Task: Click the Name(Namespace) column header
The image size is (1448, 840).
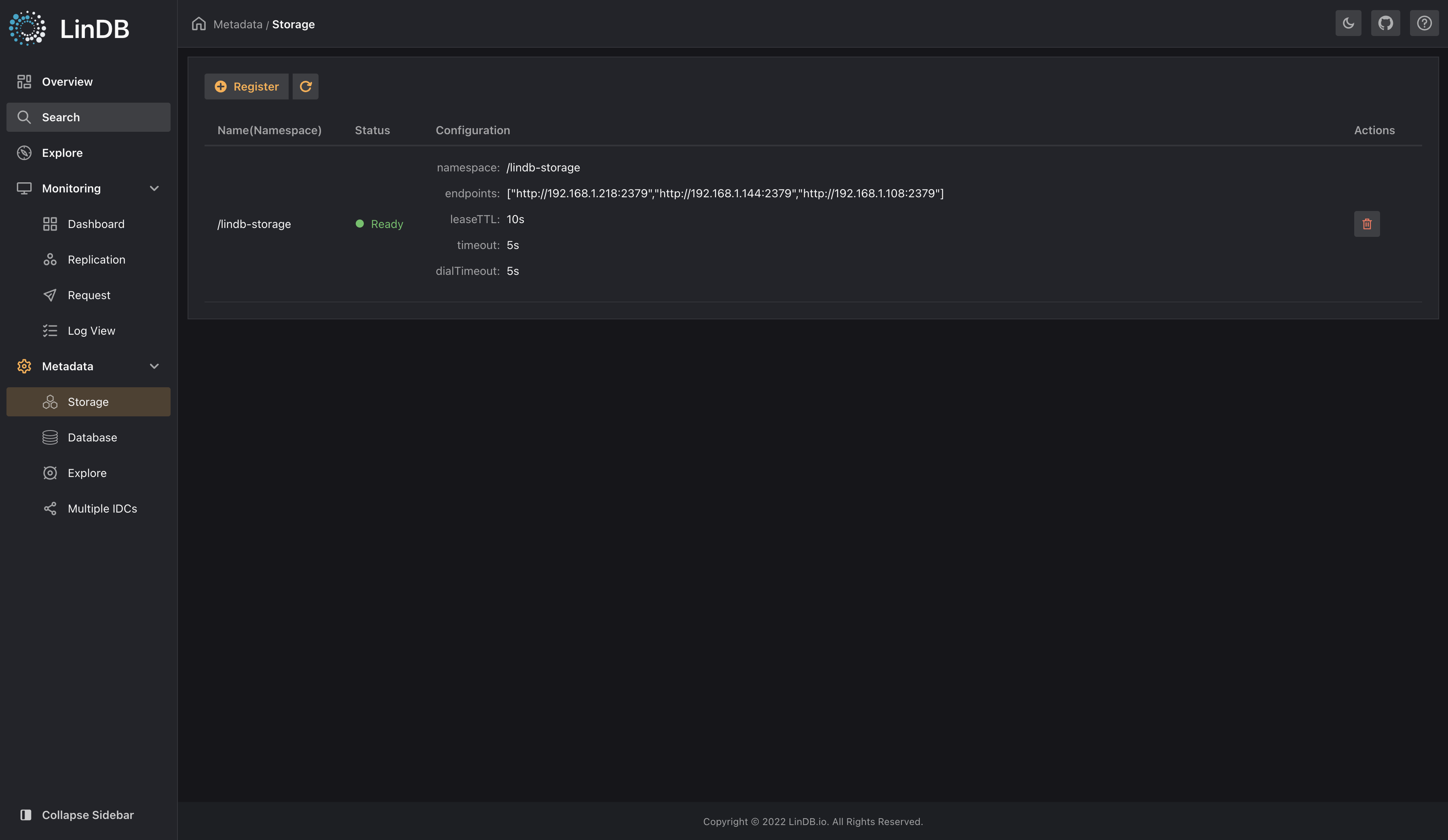Action: pyautogui.click(x=269, y=131)
